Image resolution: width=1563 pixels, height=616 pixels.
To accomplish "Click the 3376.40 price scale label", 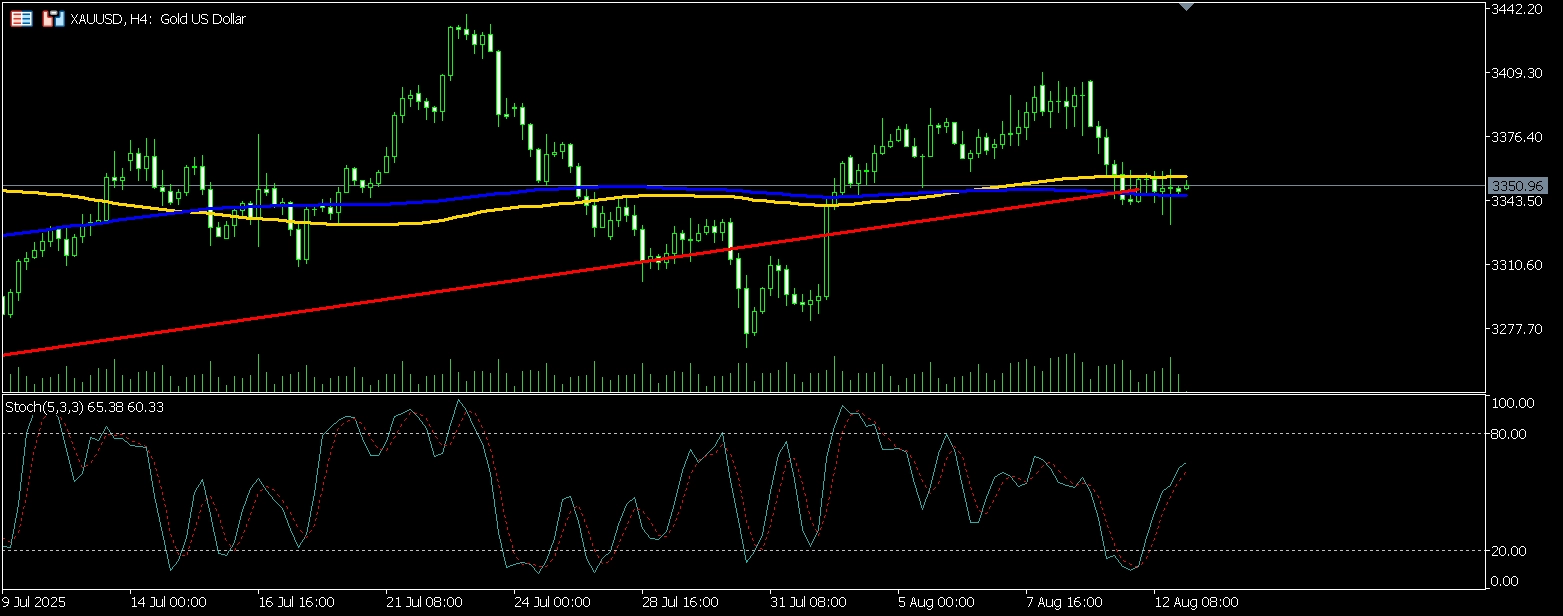I will tap(1517, 137).
